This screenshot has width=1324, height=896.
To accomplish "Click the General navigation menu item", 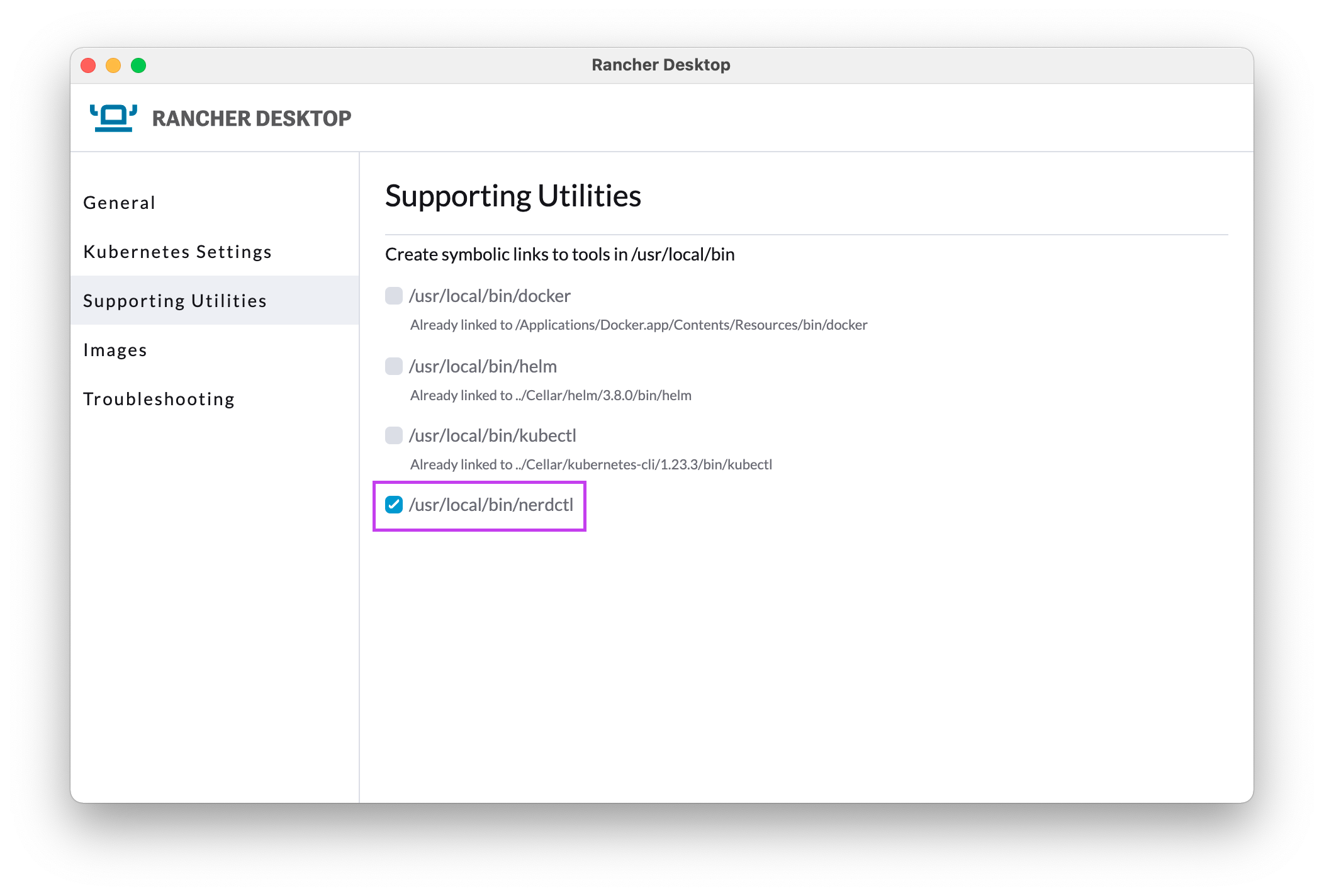I will point(107,202).
